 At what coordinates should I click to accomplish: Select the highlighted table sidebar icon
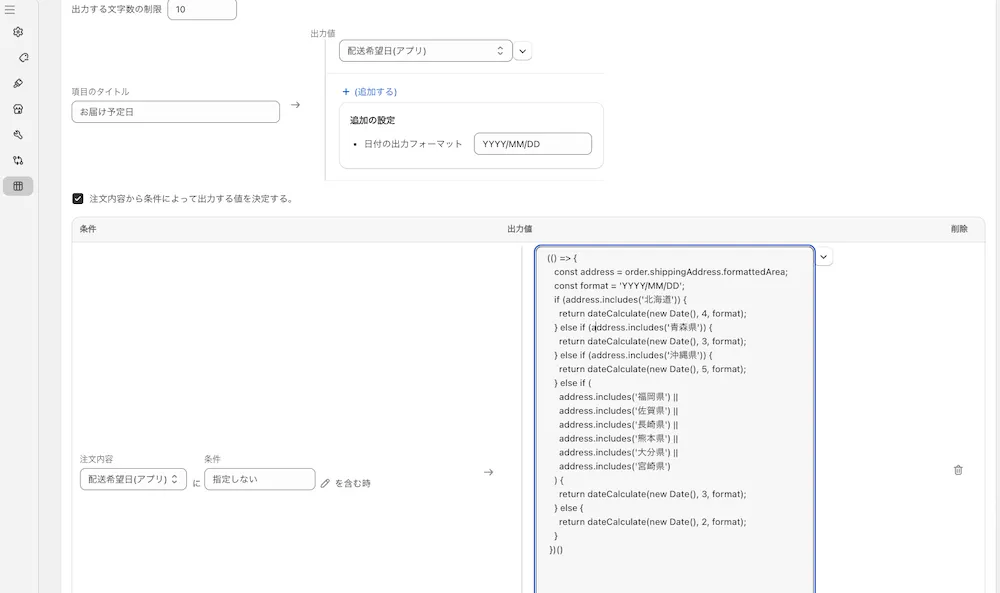tap(18, 186)
